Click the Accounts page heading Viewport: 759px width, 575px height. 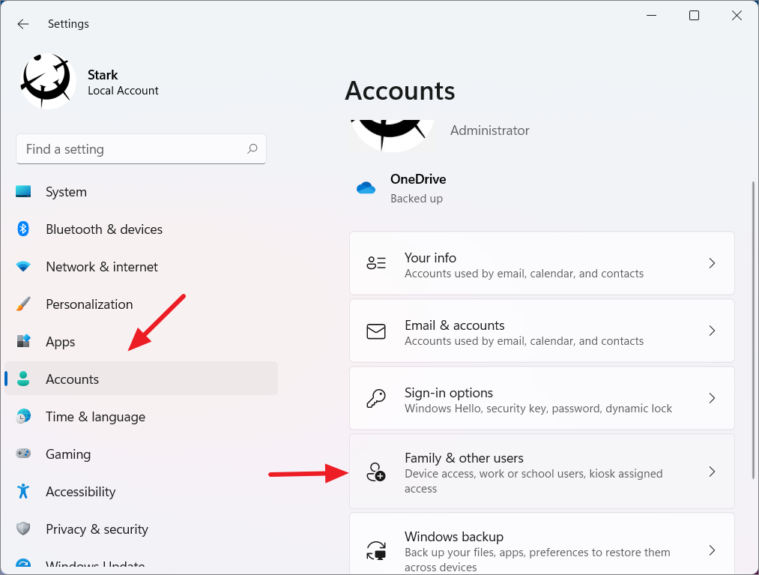[400, 91]
